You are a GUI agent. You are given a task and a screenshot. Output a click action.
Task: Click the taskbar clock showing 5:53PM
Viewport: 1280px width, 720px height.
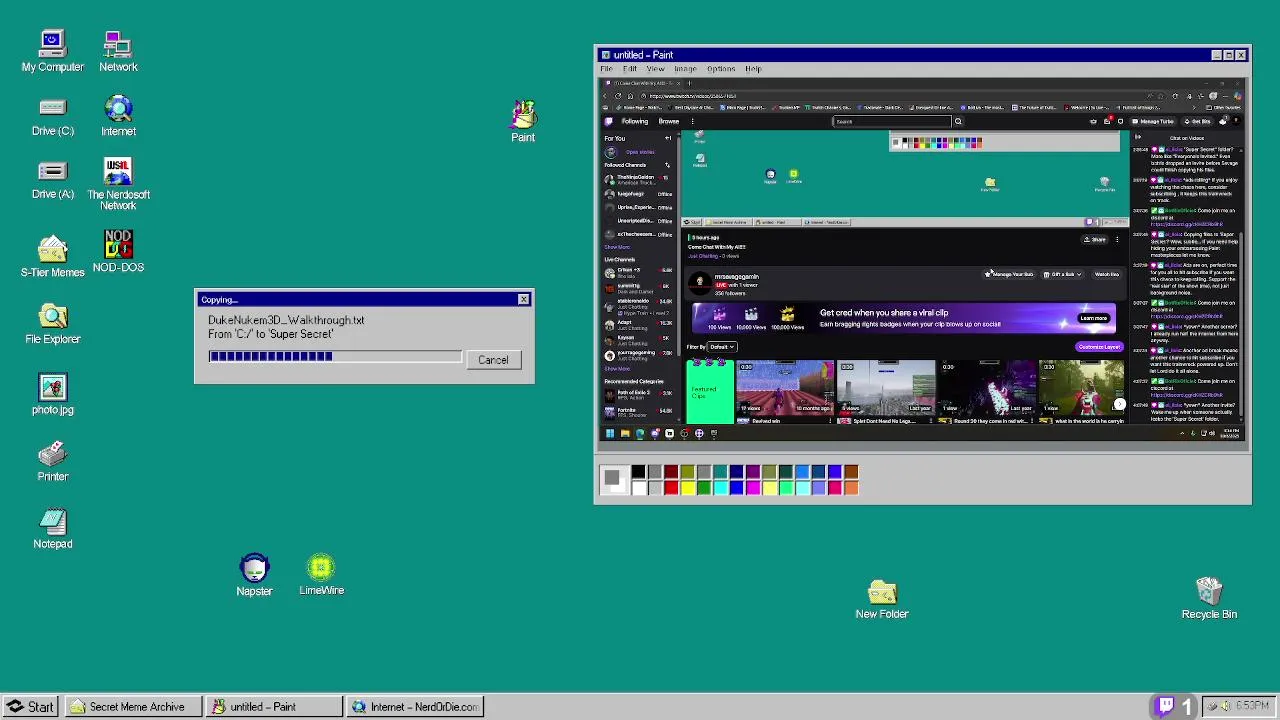click(1253, 707)
